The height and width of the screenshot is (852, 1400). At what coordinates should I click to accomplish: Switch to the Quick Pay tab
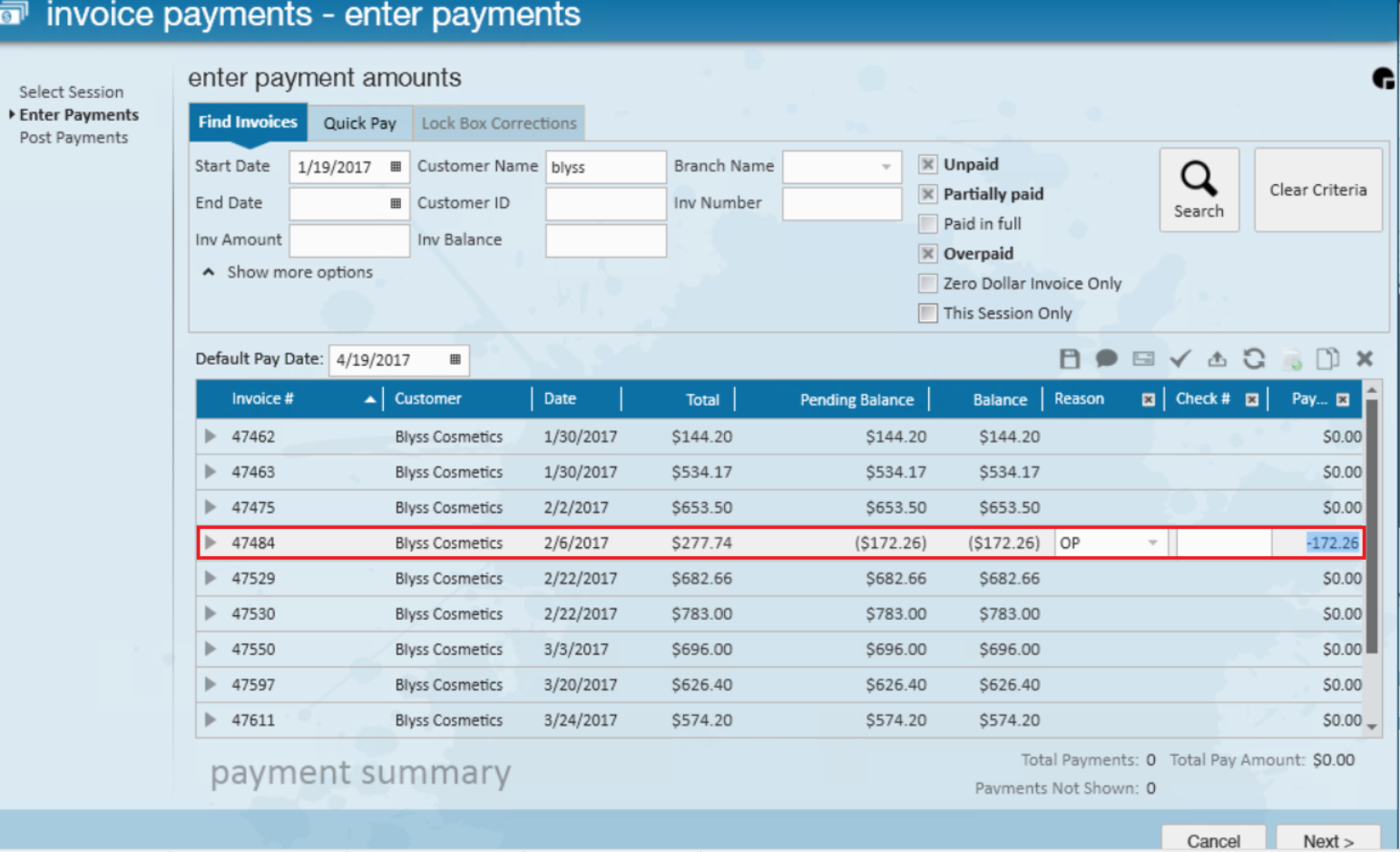(360, 123)
